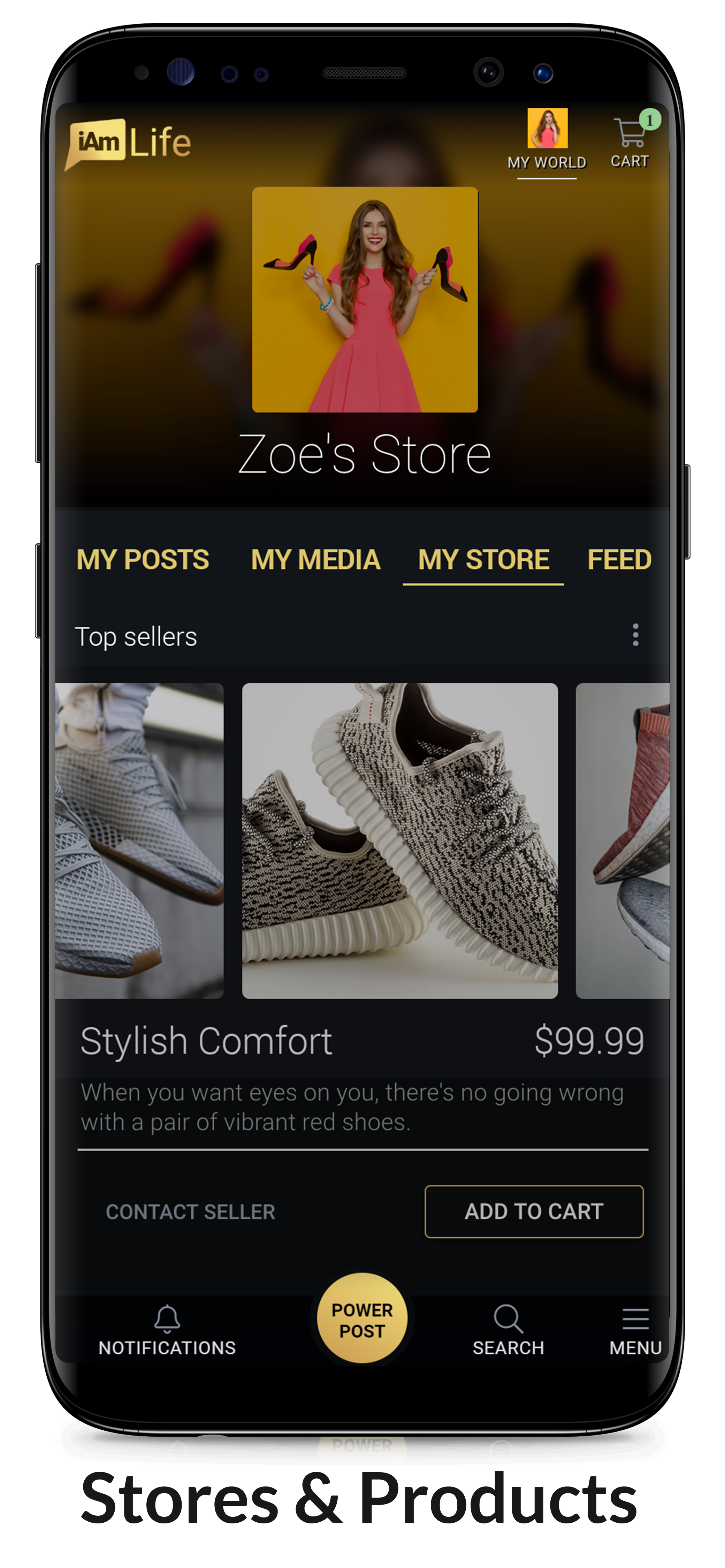Viewport: 725px width, 1568px height.
Task: Open the My World profile avatar
Action: click(x=547, y=128)
